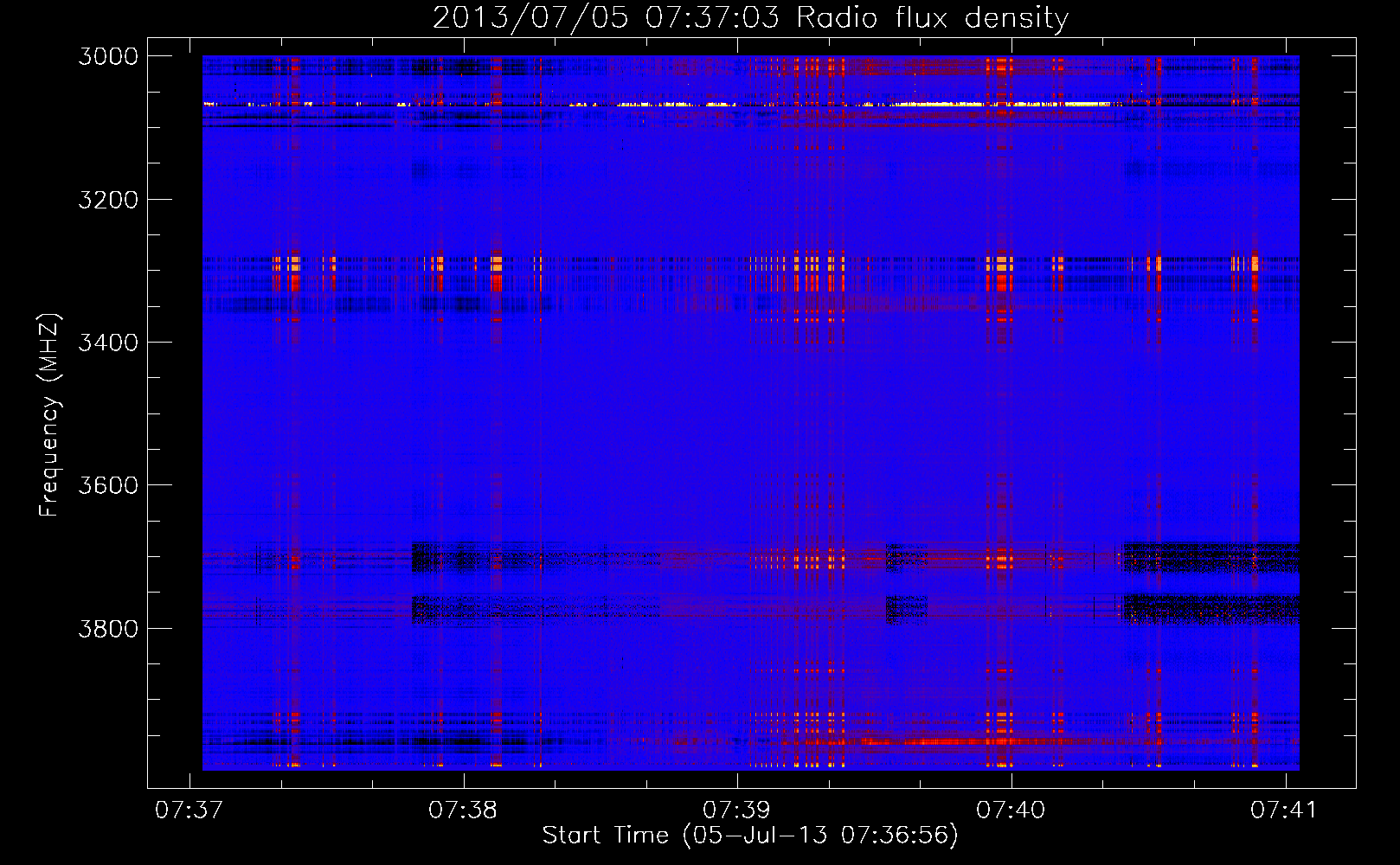Select the 3000 frequency tick label
Viewport: 1400px width, 865px height.
tap(108, 56)
